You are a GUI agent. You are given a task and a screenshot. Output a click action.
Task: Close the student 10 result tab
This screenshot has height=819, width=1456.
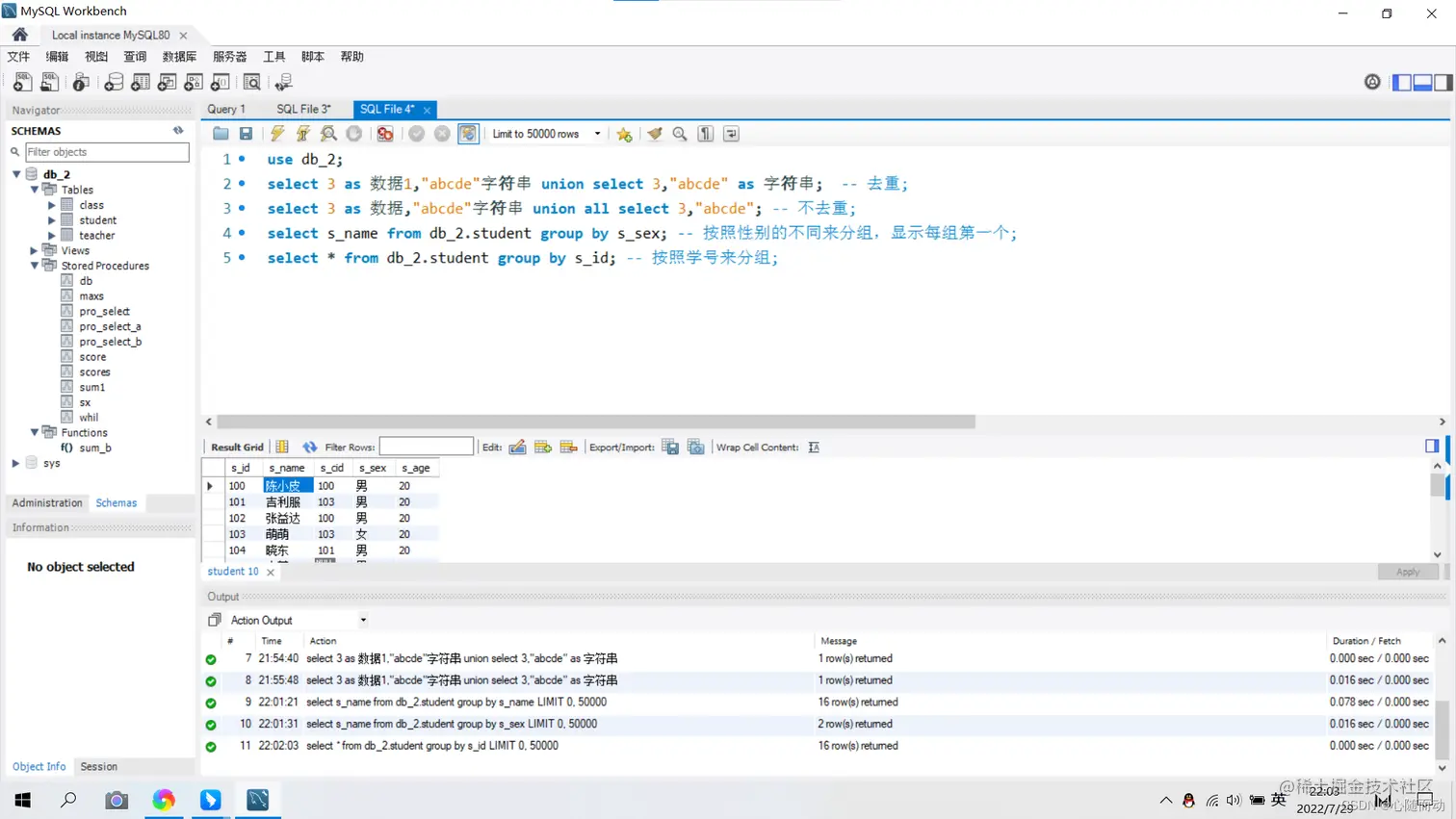pos(271,572)
